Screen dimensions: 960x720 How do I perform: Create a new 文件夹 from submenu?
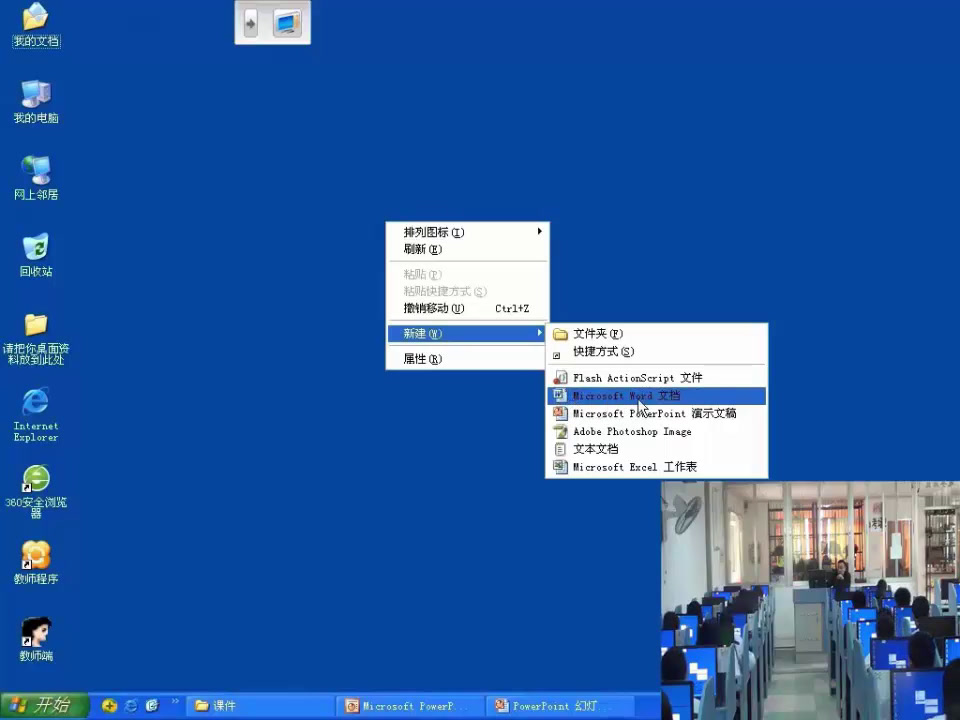pyautogui.click(x=656, y=334)
